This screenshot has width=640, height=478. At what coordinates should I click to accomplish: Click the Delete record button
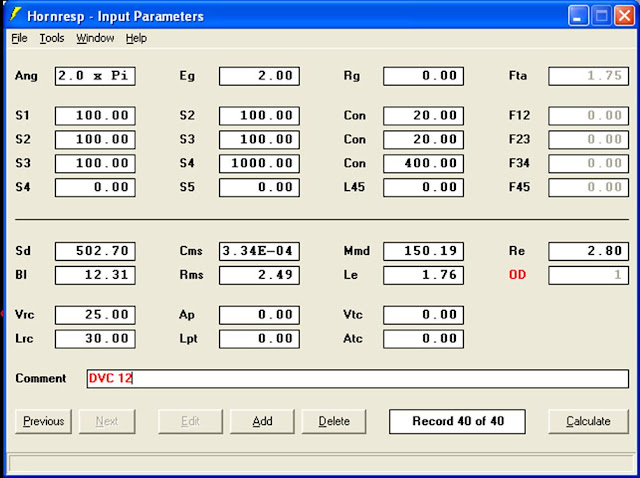334,421
